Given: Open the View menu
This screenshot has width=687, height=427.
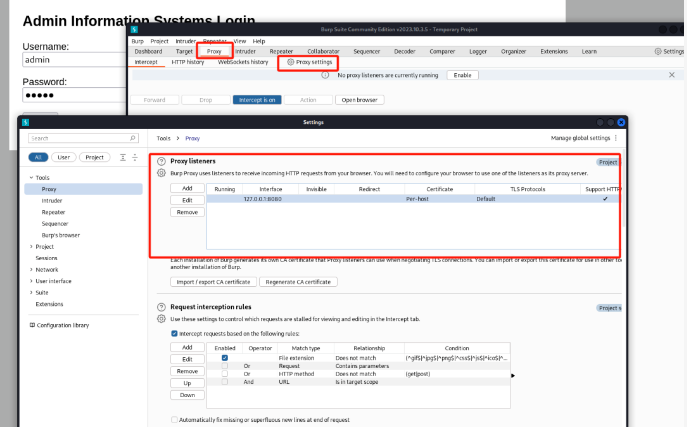Looking at the screenshot, I should click(240, 41).
